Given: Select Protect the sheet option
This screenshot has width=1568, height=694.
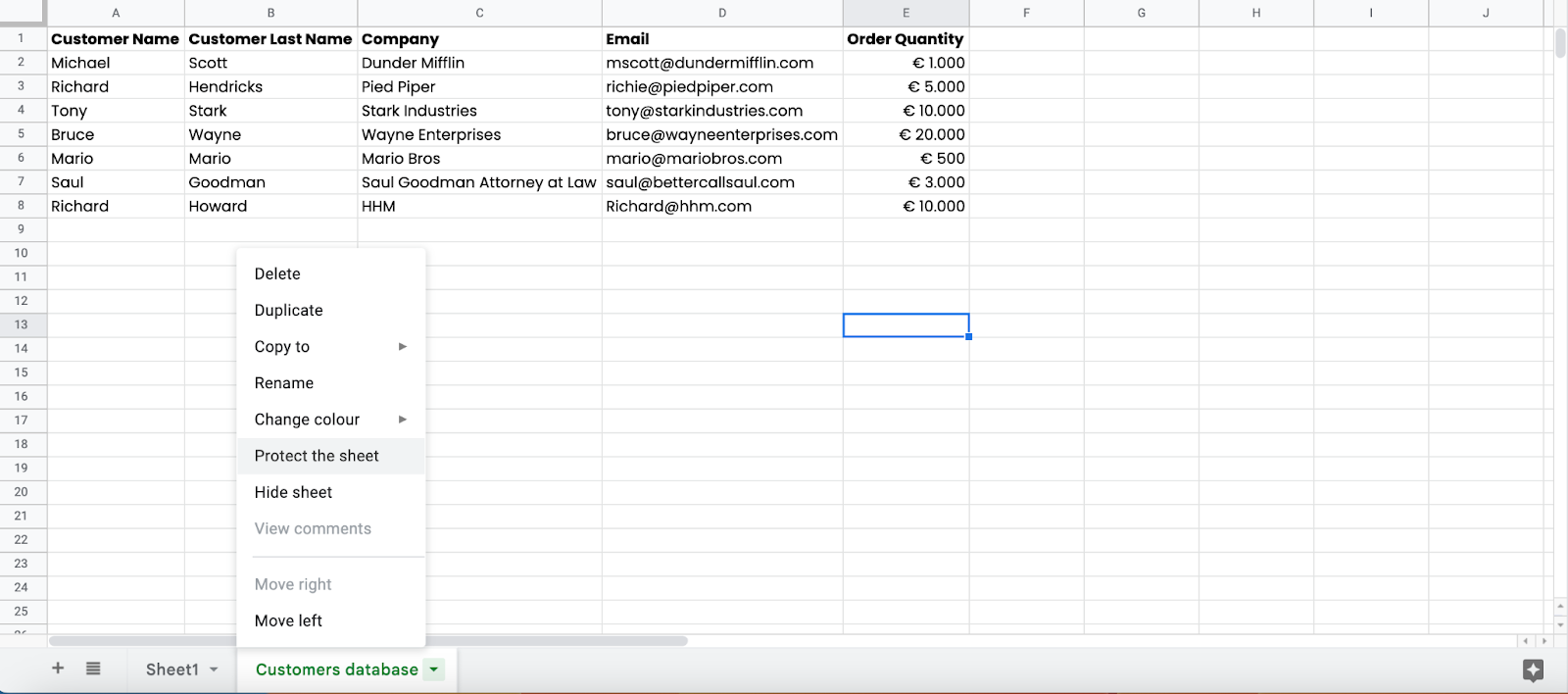Looking at the screenshot, I should tap(331, 456).
